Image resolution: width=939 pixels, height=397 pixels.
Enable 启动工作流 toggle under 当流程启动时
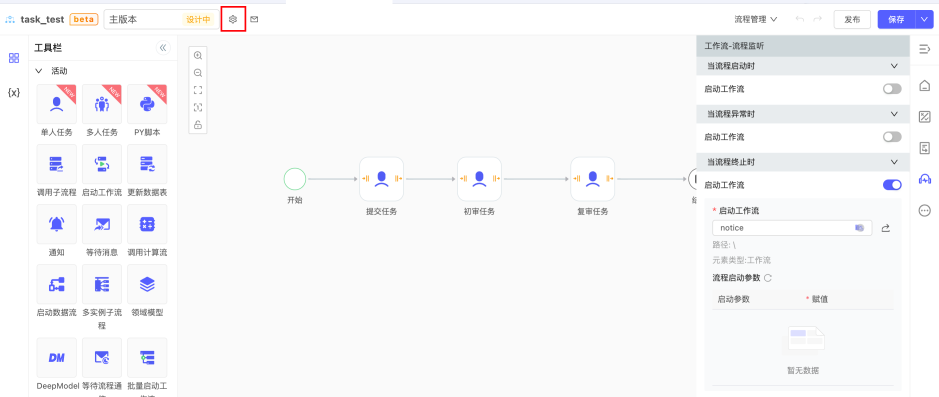(892, 89)
